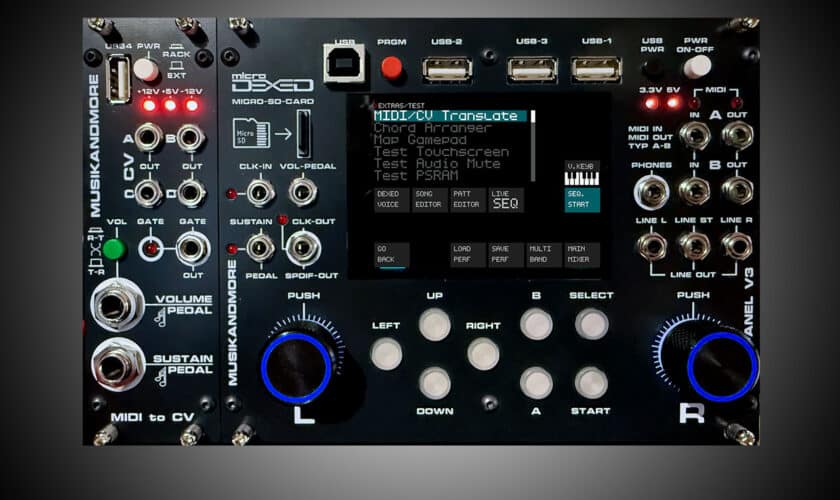Tap SAVE PERF on the touchscreen
The image size is (840, 500).
click(x=505, y=255)
